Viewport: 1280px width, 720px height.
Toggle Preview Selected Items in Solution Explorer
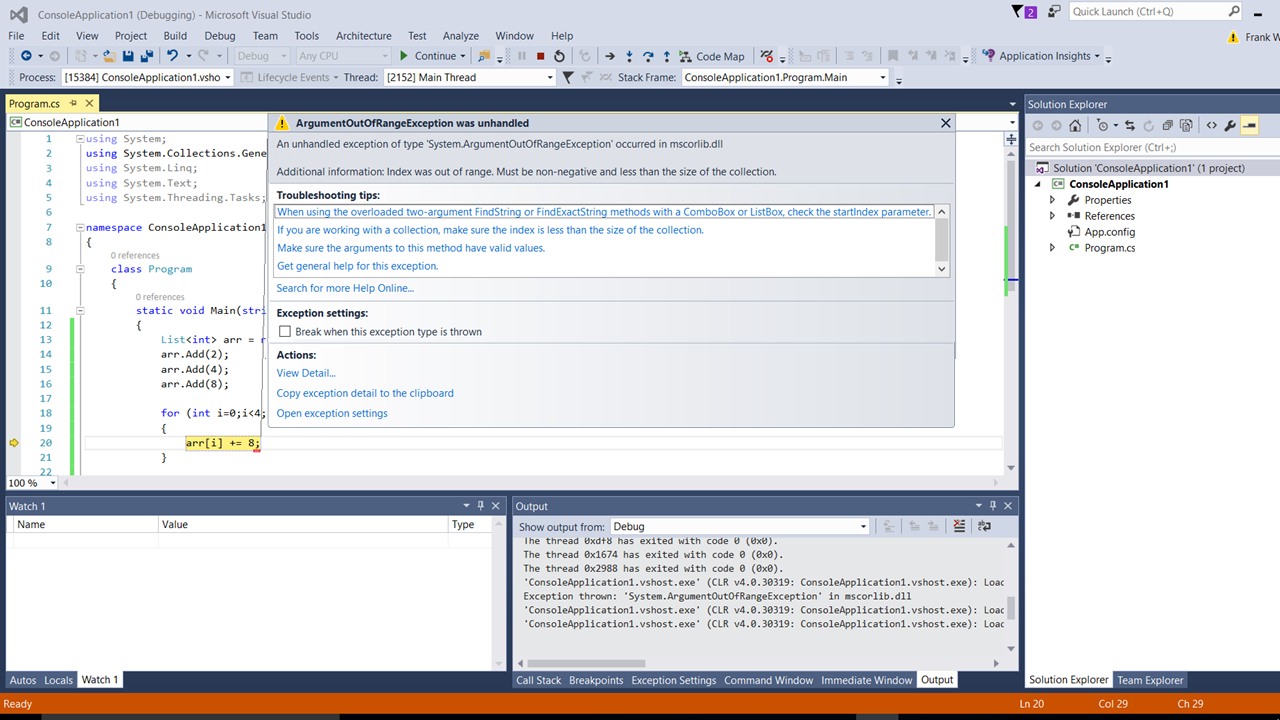(x=1249, y=126)
